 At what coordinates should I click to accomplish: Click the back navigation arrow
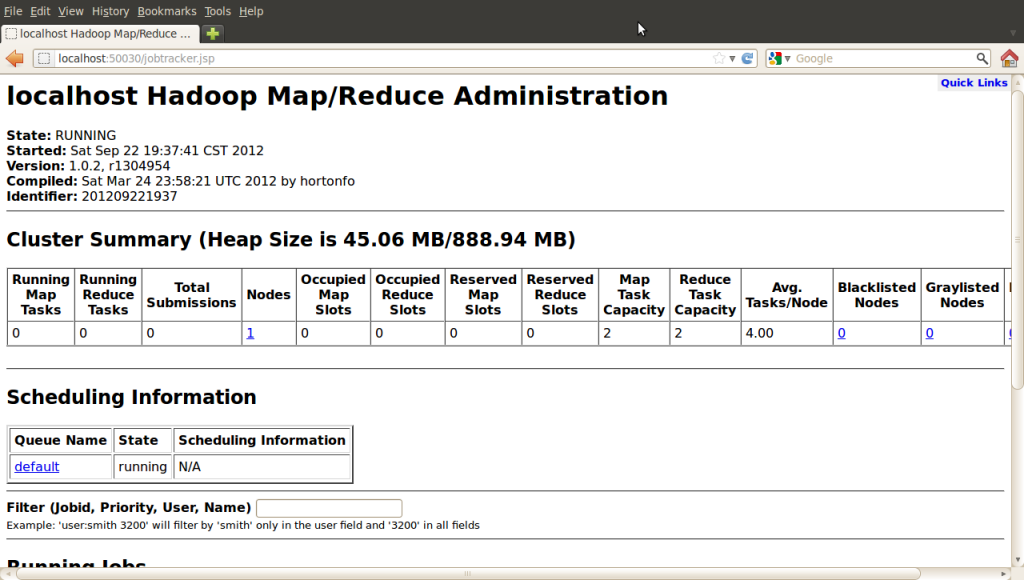coord(14,58)
